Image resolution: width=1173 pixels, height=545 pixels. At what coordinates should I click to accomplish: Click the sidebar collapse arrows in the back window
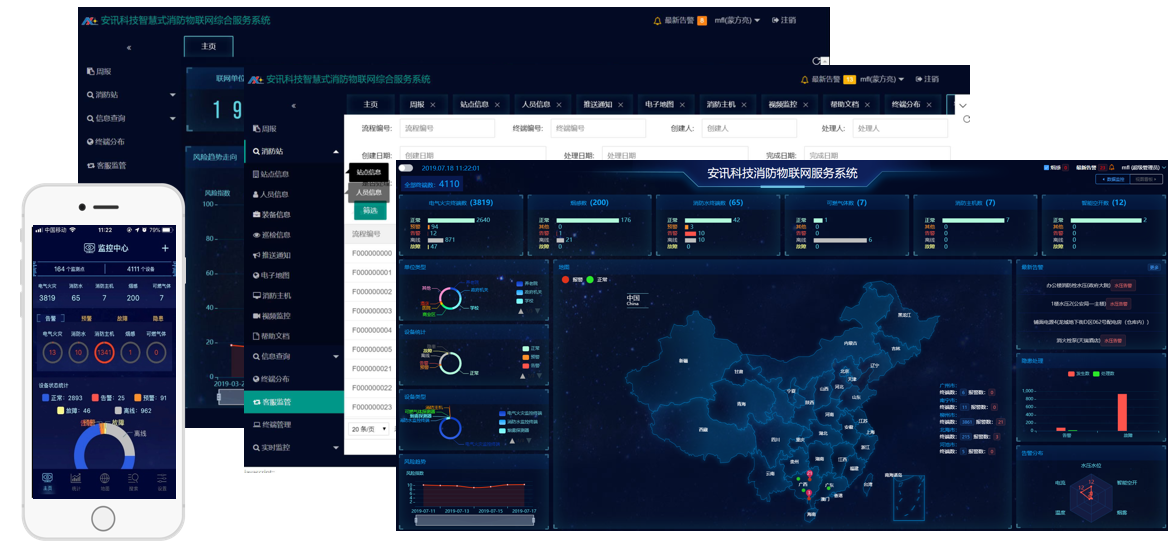(129, 47)
